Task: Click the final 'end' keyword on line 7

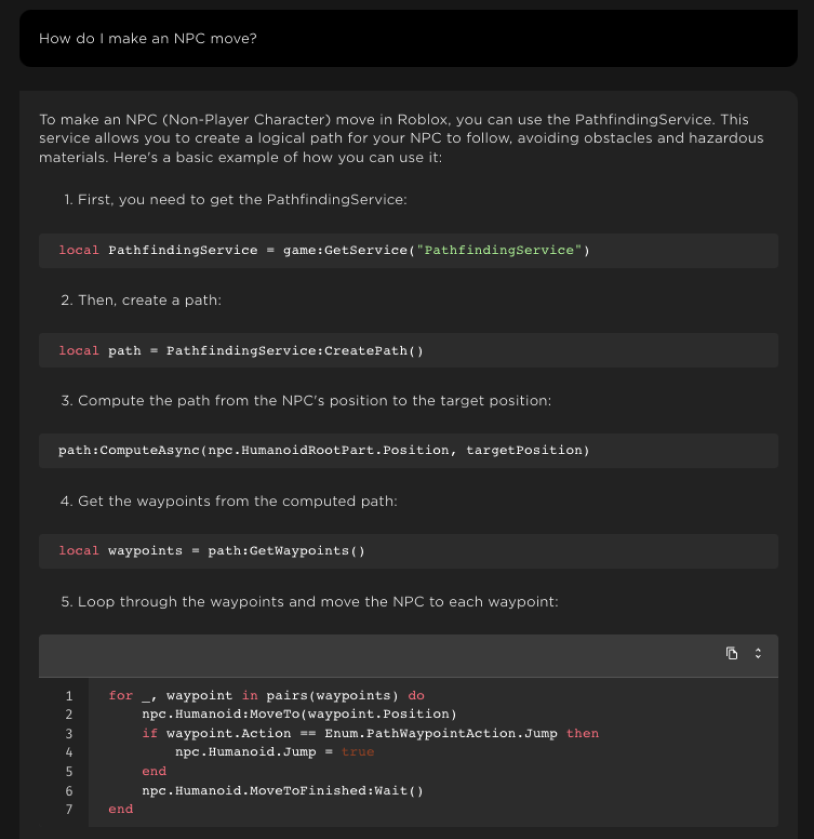Action: coord(119,809)
